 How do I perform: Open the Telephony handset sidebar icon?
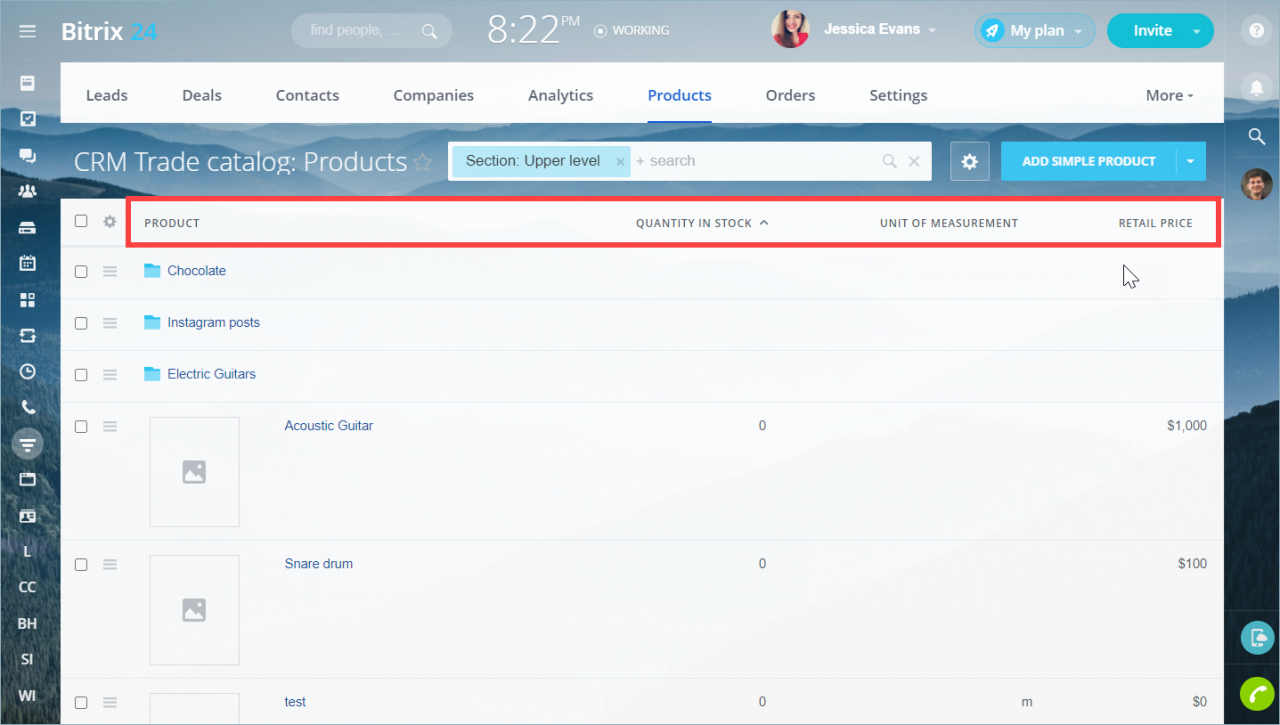point(28,407)
